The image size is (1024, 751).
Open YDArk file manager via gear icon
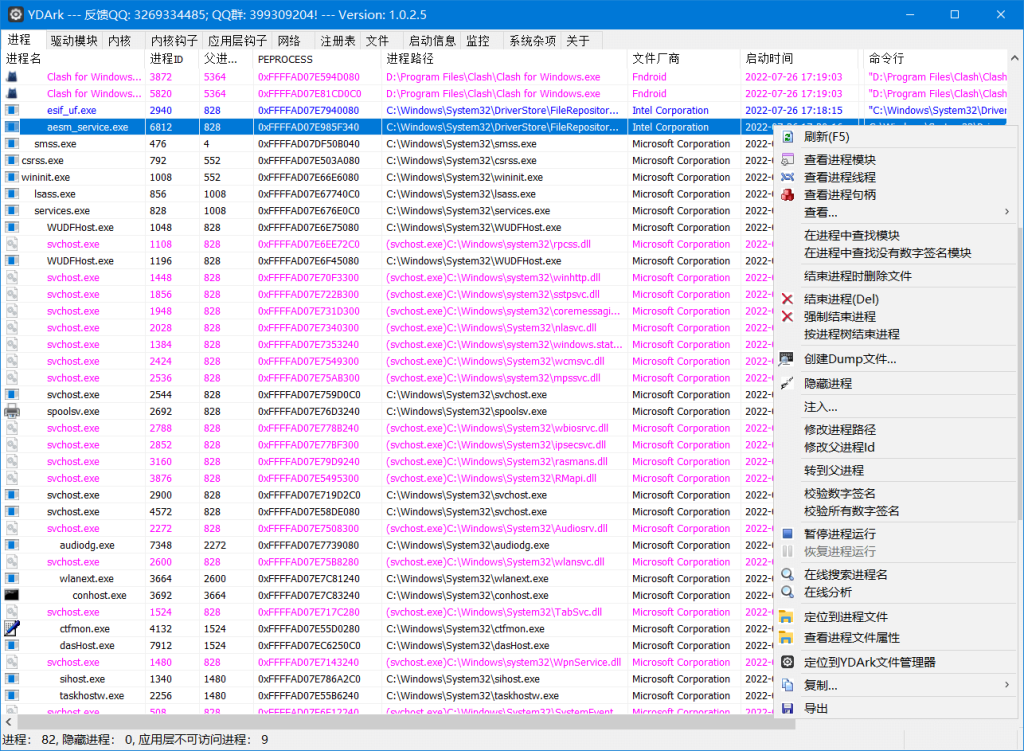click(788, 660)
